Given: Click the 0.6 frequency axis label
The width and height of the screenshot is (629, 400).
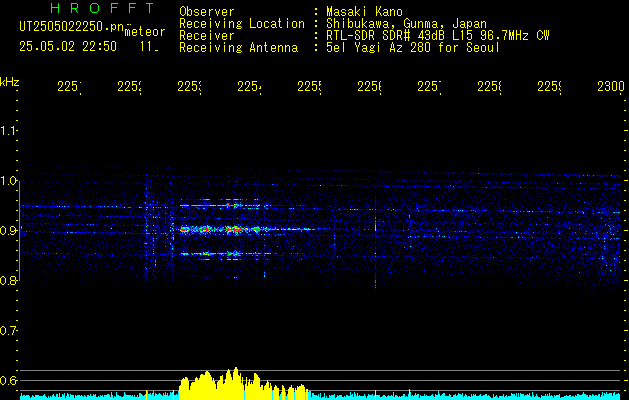Looking at the screenshot, I should [x=8, y=380].
